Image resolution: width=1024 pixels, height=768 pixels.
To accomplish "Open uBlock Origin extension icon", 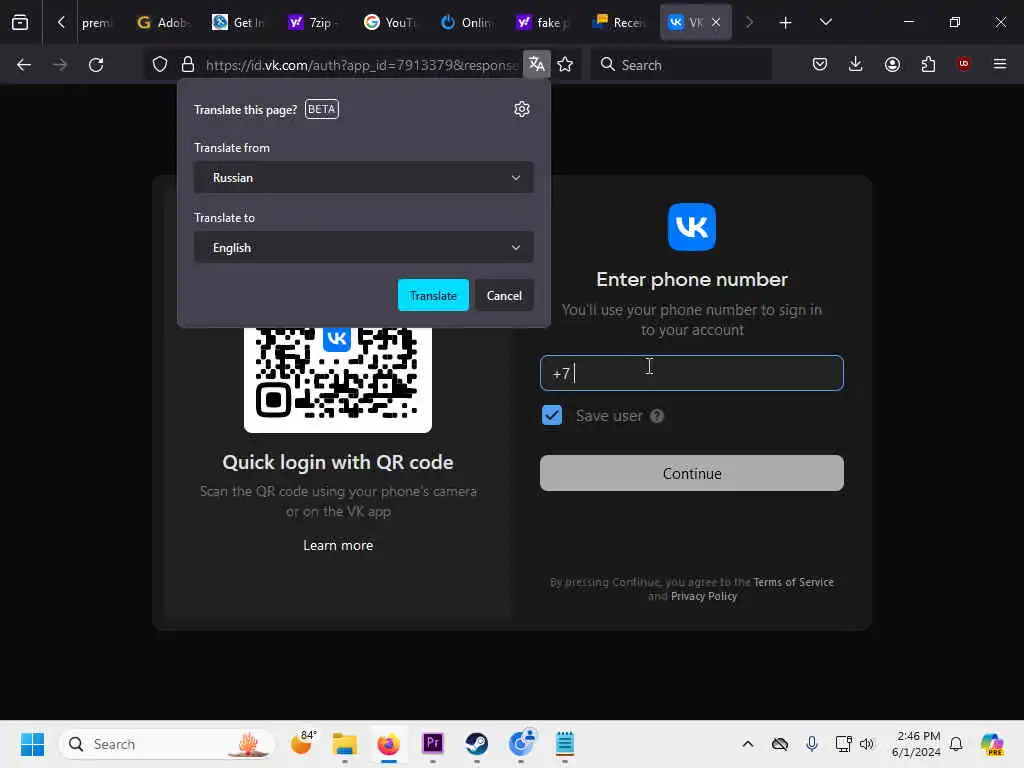I will (x=964, y=64).
